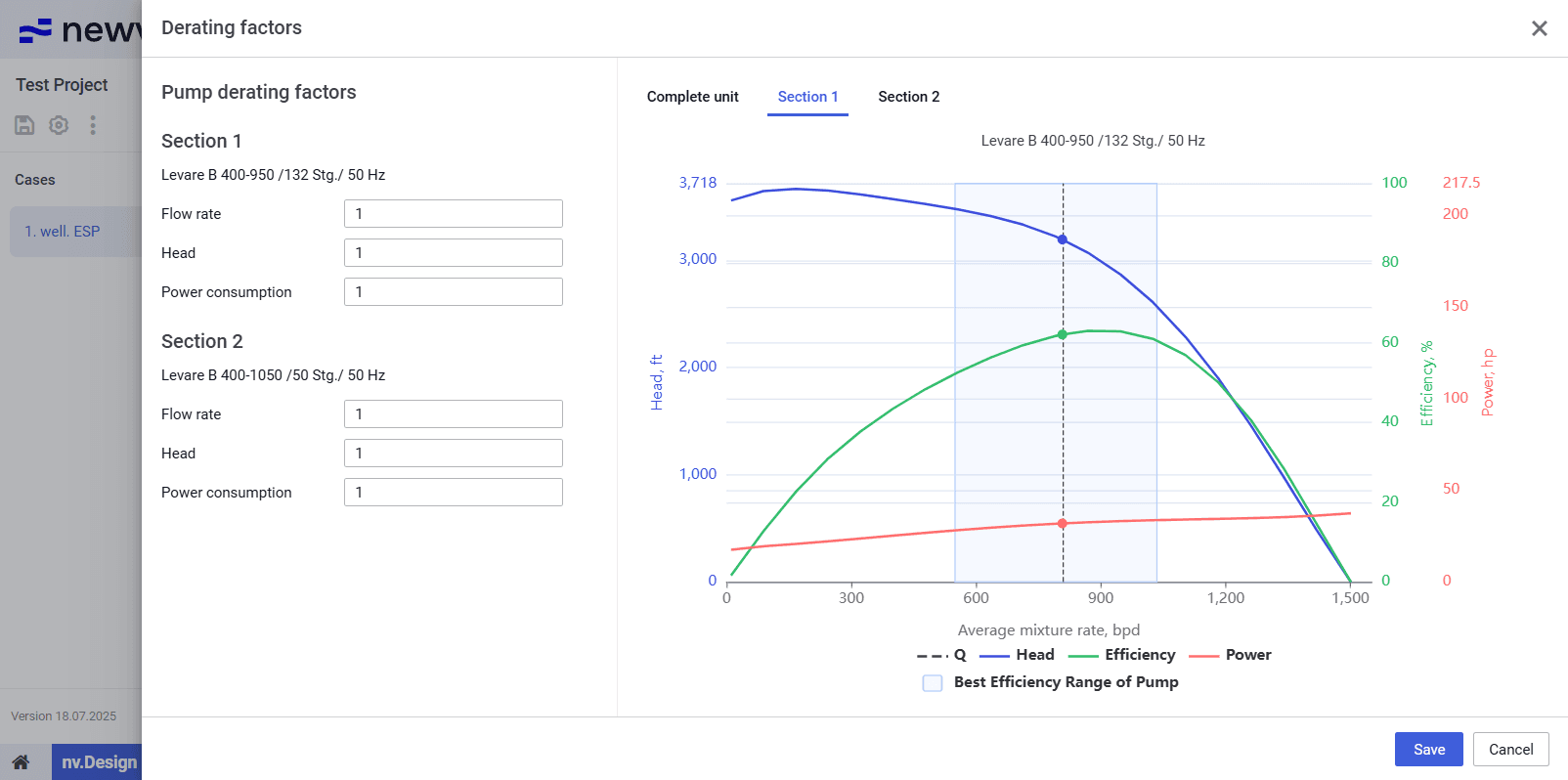Click the save project icon in sidebar
Viewport: 1568px width, 780px height.
(x=24, y=125)
